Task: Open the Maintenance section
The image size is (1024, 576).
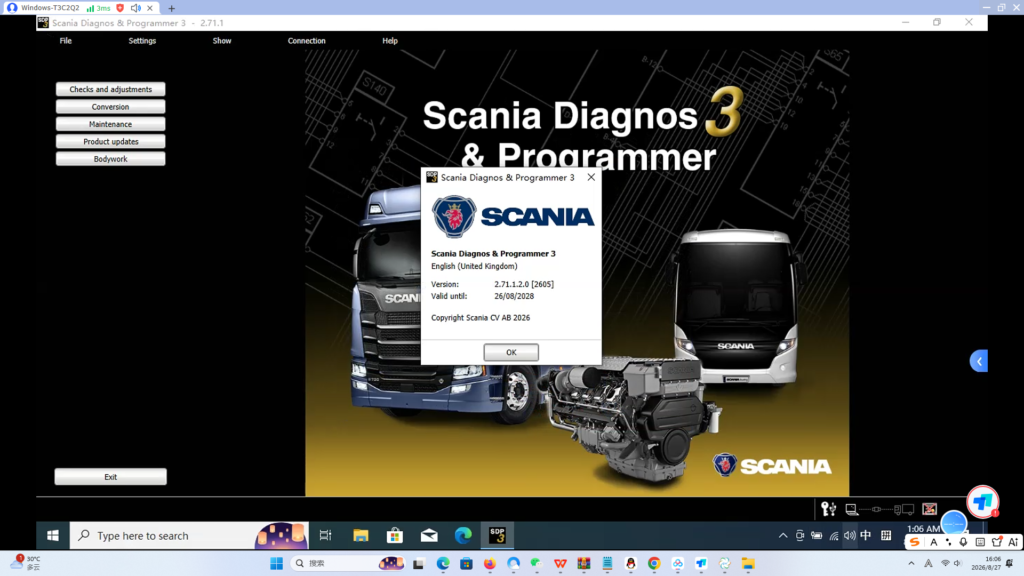Action: tap(110, 124)
